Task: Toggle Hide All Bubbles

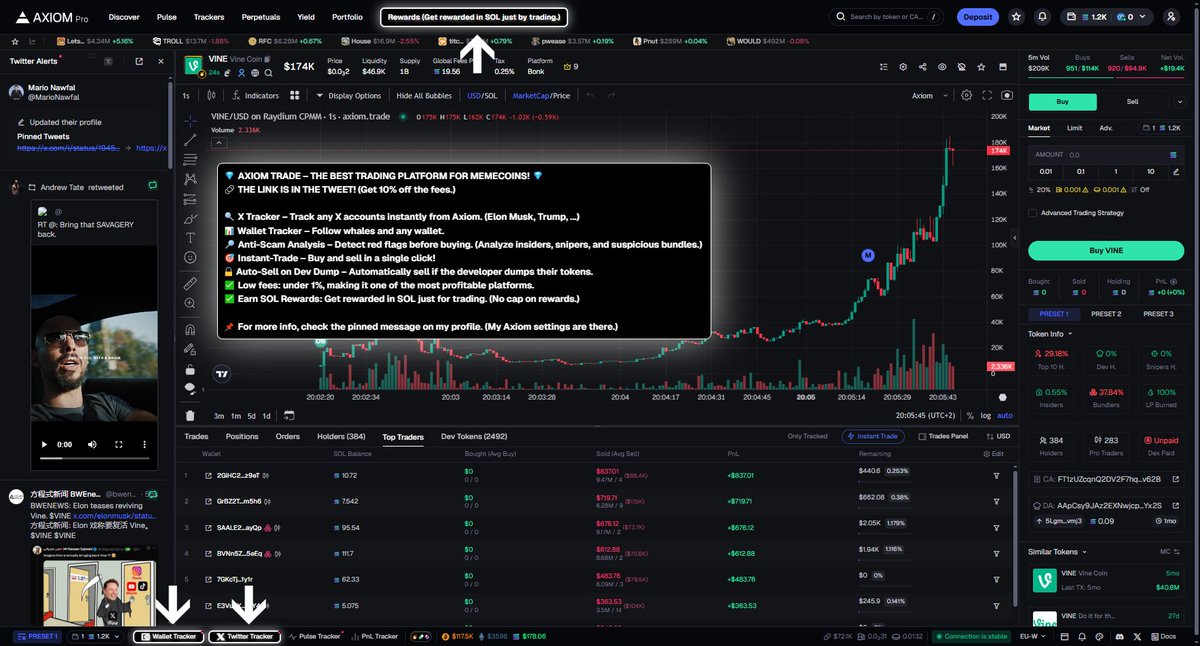Action: coord(424,96)
